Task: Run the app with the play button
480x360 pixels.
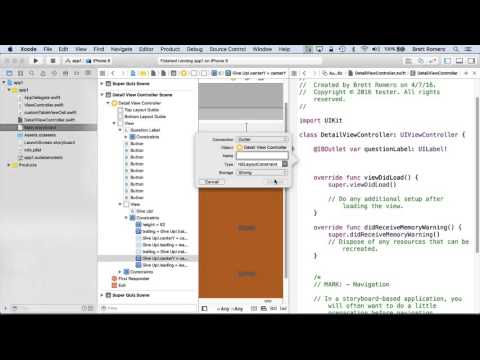Action: coord(36,61)
